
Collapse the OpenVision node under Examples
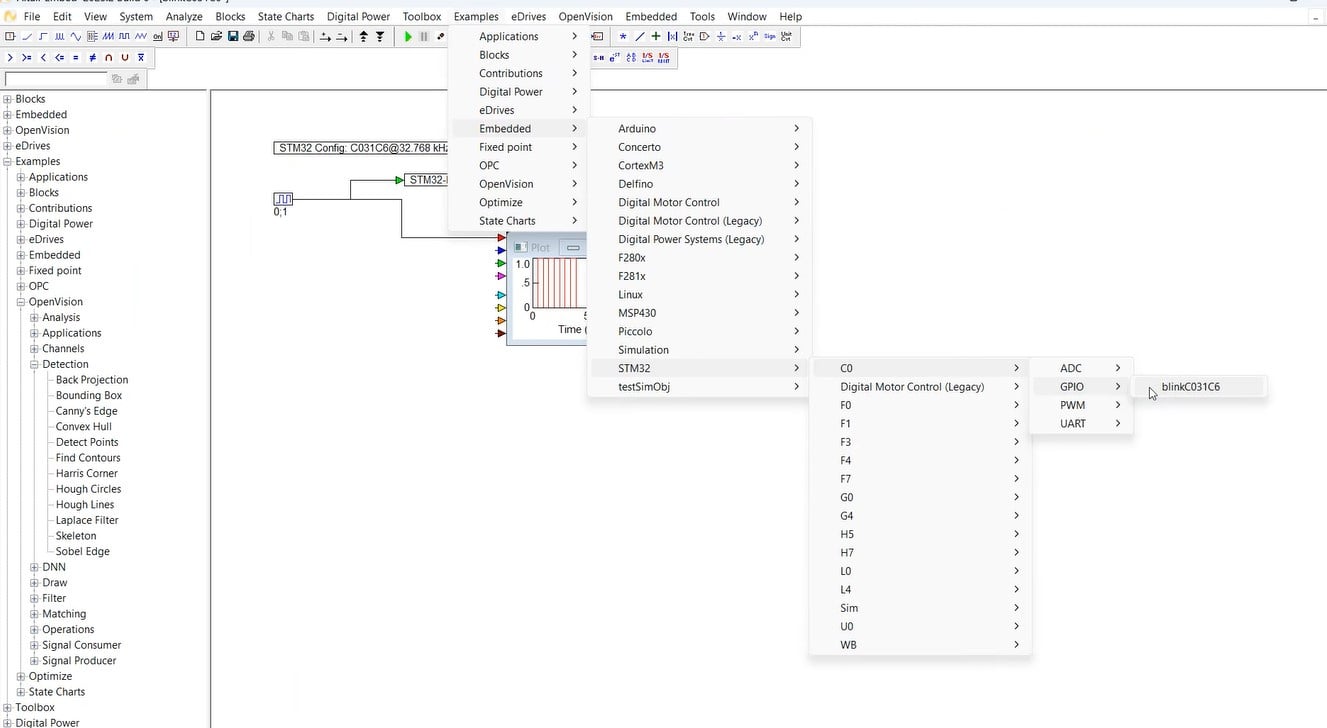pyautogui.click(x=21, y=302)
